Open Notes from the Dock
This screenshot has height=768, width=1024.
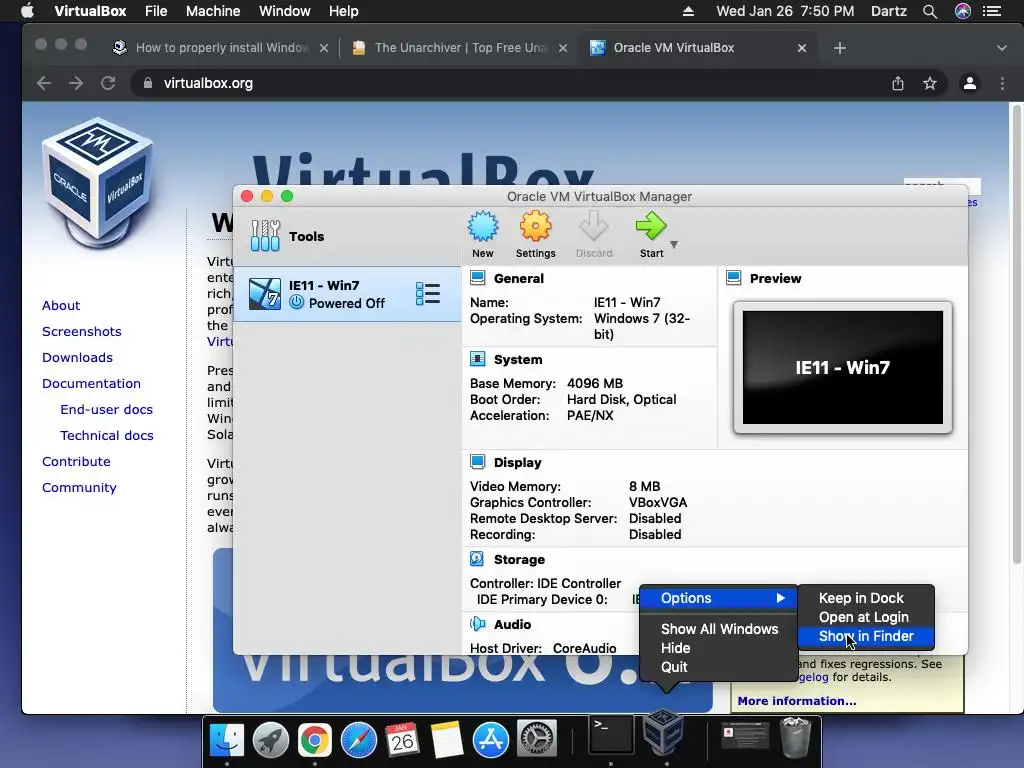click(447, 740)
